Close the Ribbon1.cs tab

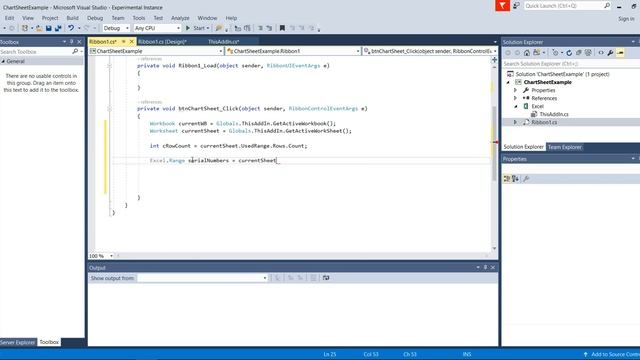[x=131, y=42]
